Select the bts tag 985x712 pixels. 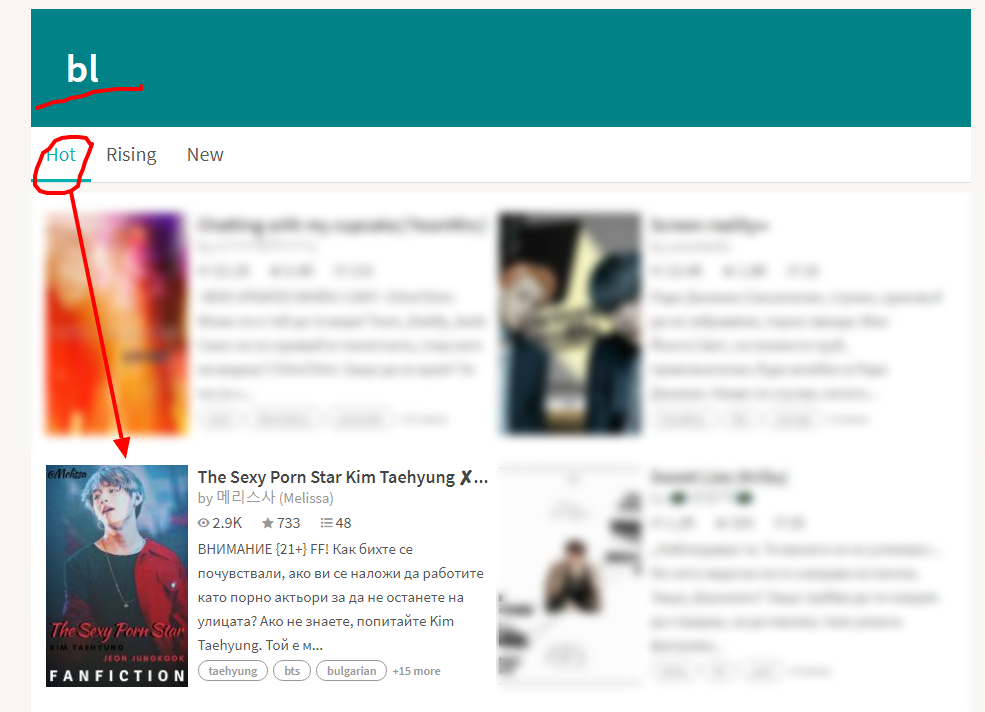coord(292,671)
